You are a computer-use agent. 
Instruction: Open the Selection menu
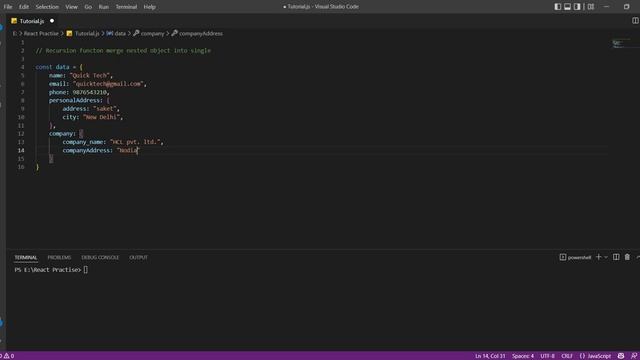[47, 7]
